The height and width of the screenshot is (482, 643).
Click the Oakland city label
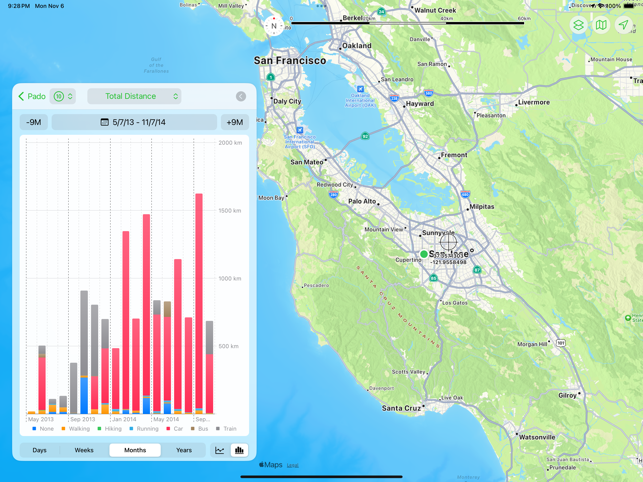357,46
